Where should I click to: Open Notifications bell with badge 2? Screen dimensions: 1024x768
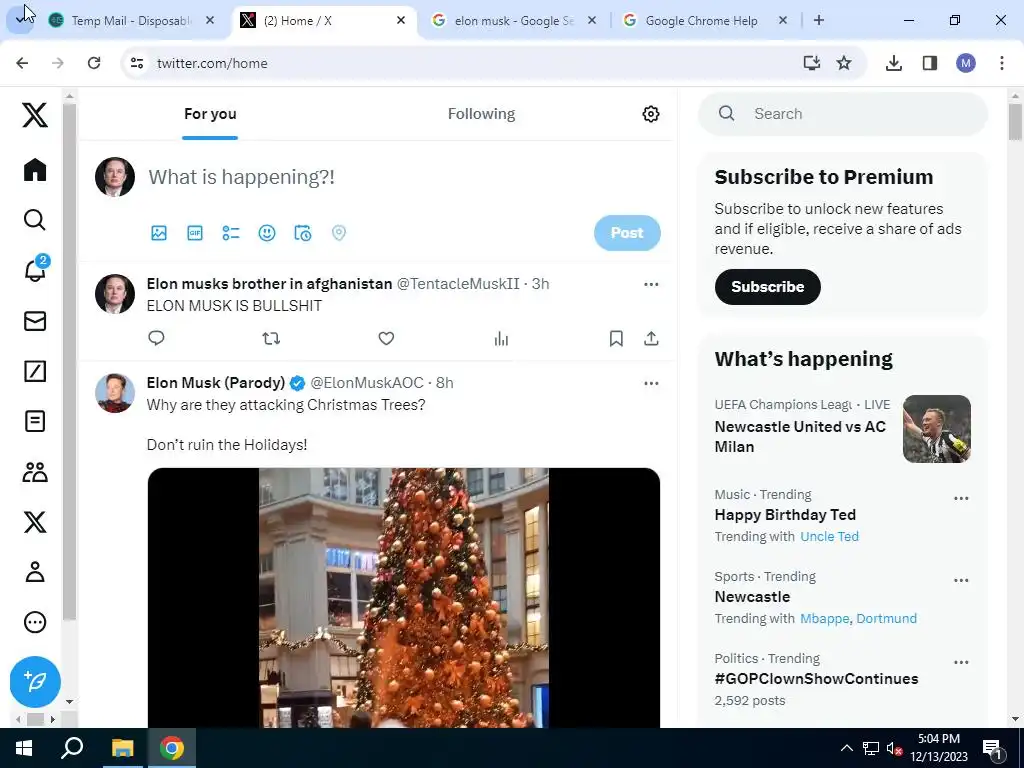click(x=35, y=270)
